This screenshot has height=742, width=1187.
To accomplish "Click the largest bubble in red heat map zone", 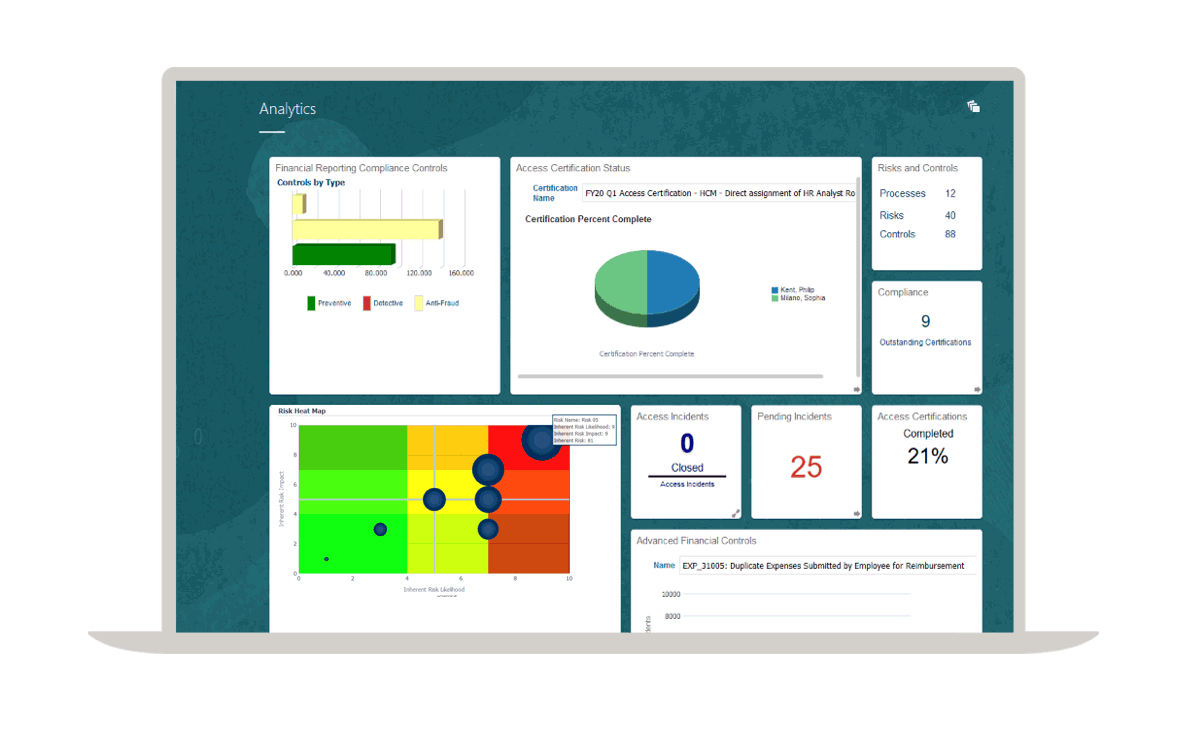I will (540, 440).
